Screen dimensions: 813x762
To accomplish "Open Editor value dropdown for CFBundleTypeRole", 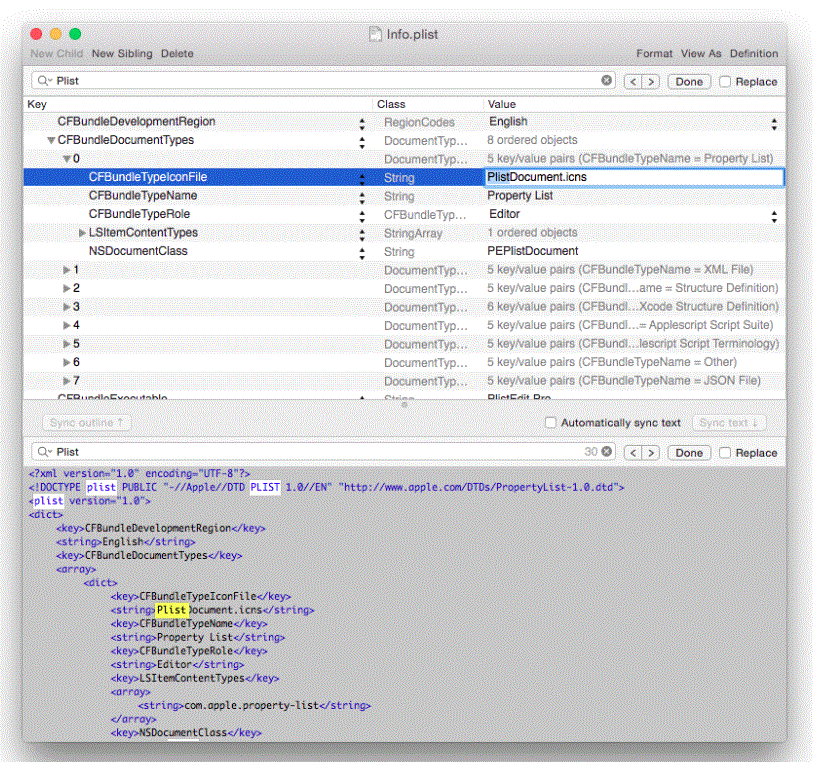I will point(774,217).
